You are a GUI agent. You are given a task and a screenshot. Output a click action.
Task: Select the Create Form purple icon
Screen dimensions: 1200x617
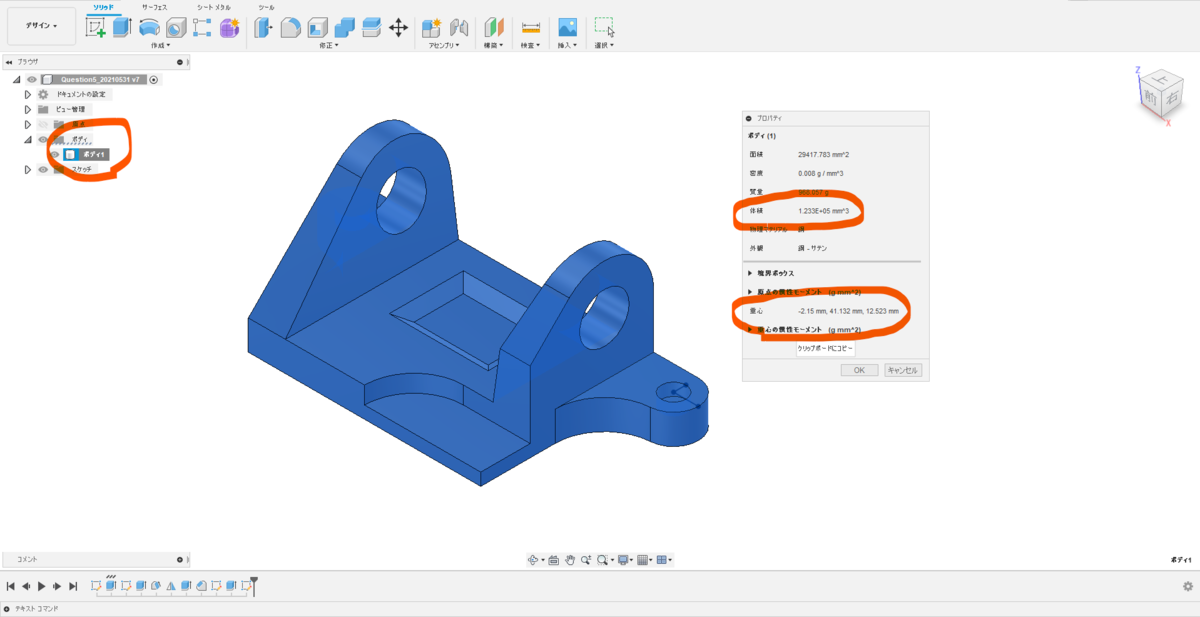tap(230, 27)
